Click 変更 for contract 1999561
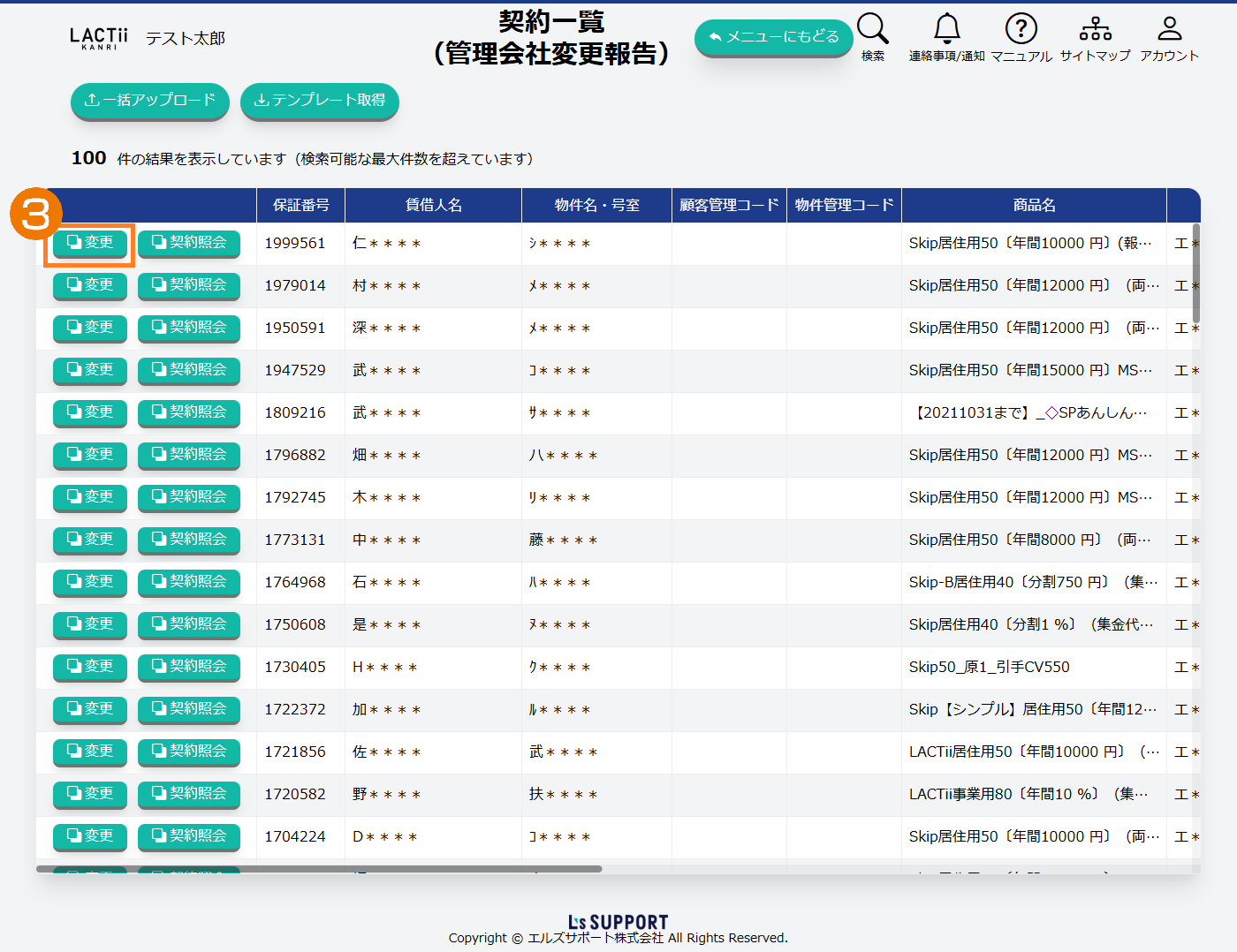 tap(90, 243)
